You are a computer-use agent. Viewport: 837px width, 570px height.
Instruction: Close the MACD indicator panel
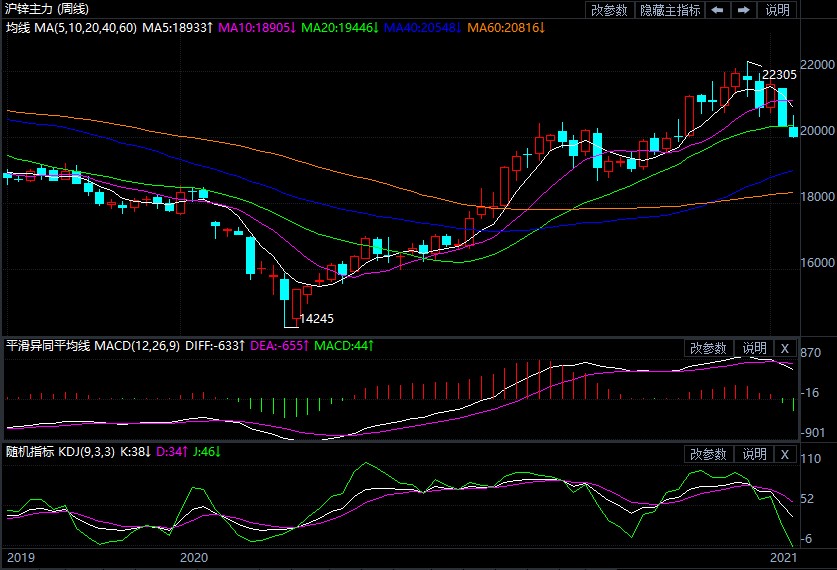point(785,348)
